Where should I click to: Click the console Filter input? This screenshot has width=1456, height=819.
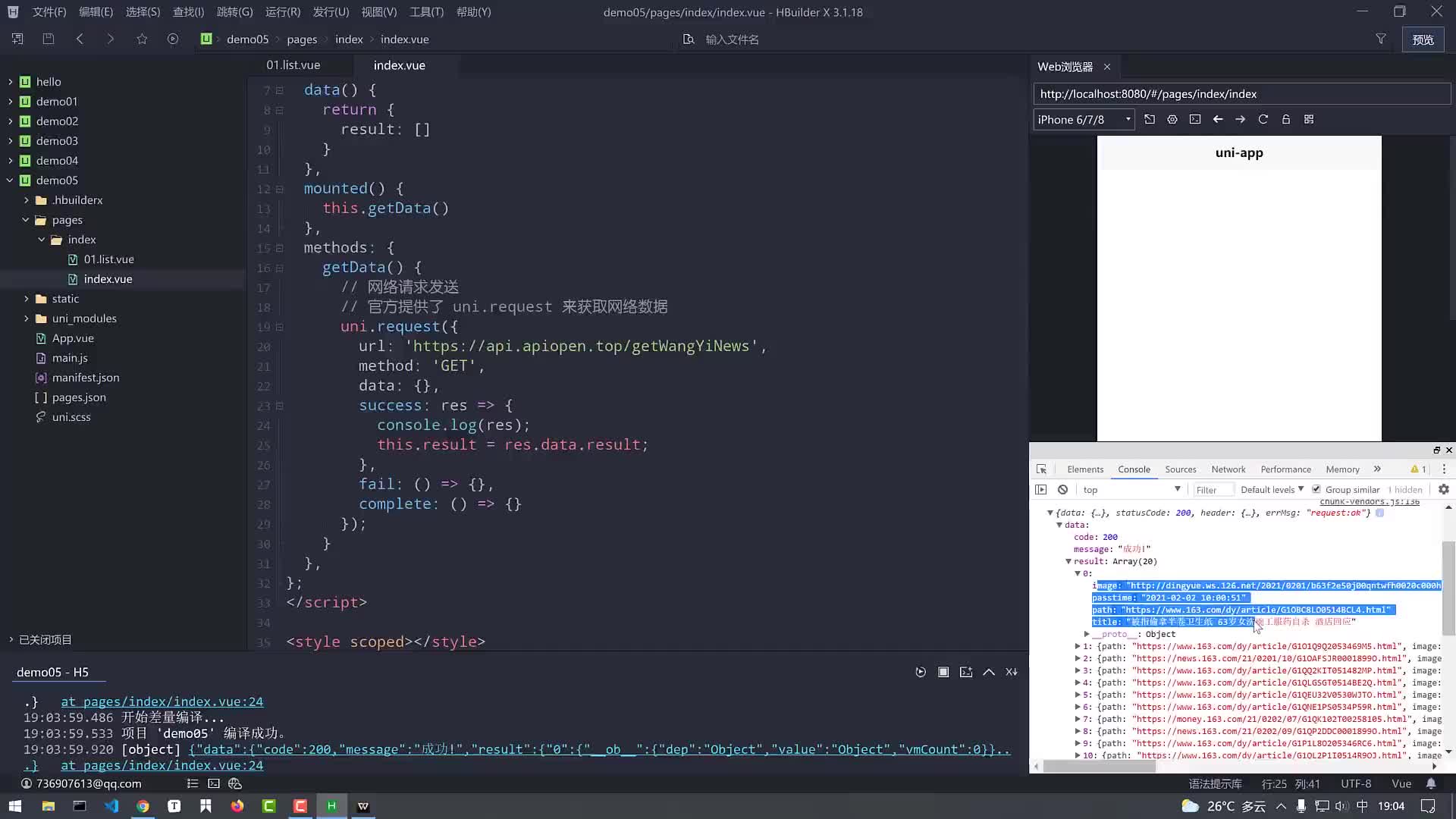pyautogui.click(x=1212, y=490)
